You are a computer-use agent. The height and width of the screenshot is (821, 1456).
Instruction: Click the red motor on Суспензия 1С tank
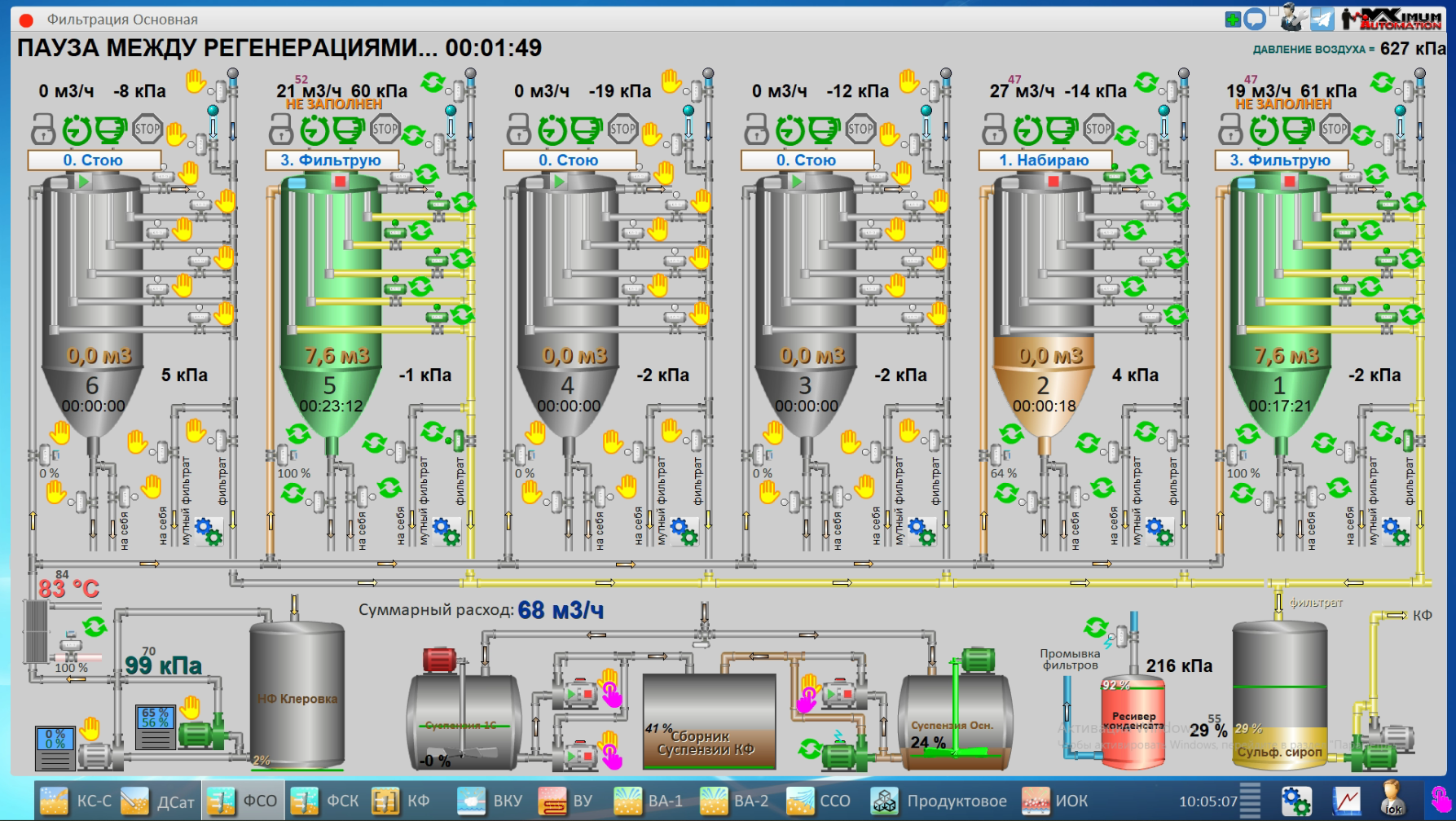coord(438,660)
